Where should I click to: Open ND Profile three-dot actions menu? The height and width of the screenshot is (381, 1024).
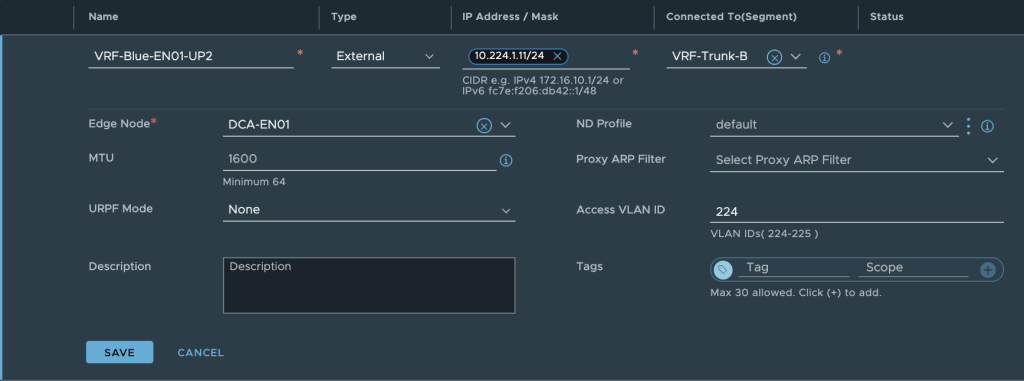pos(968,125)
